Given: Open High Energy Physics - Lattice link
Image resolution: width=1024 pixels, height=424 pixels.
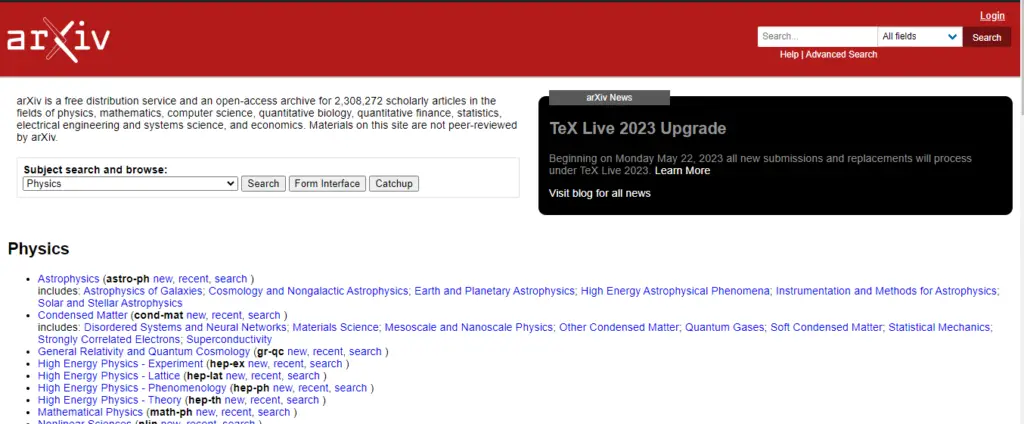Looking at the screenshot, I should (108, 376).
